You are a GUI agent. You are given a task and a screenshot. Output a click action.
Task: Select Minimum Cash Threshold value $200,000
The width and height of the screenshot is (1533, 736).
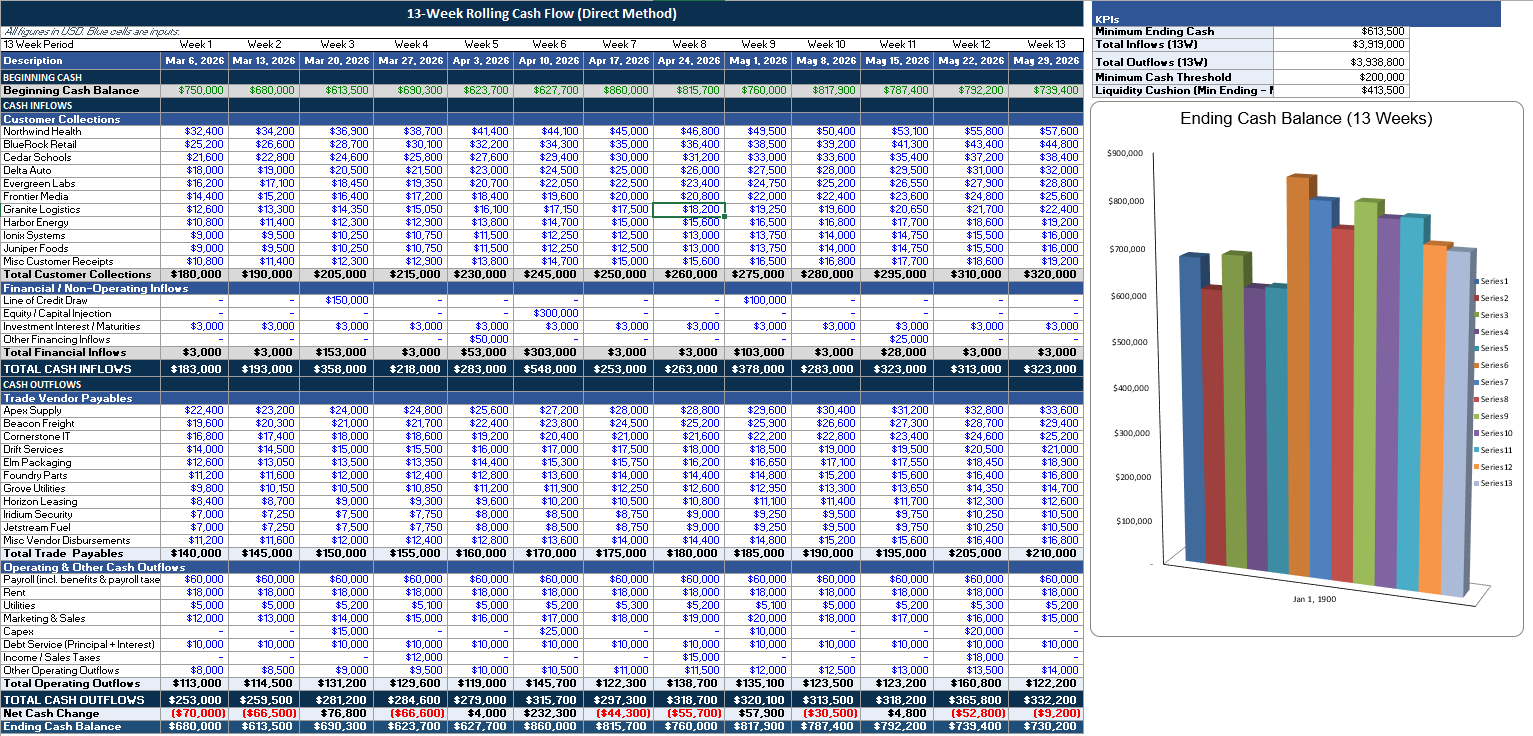point(1339,77)
